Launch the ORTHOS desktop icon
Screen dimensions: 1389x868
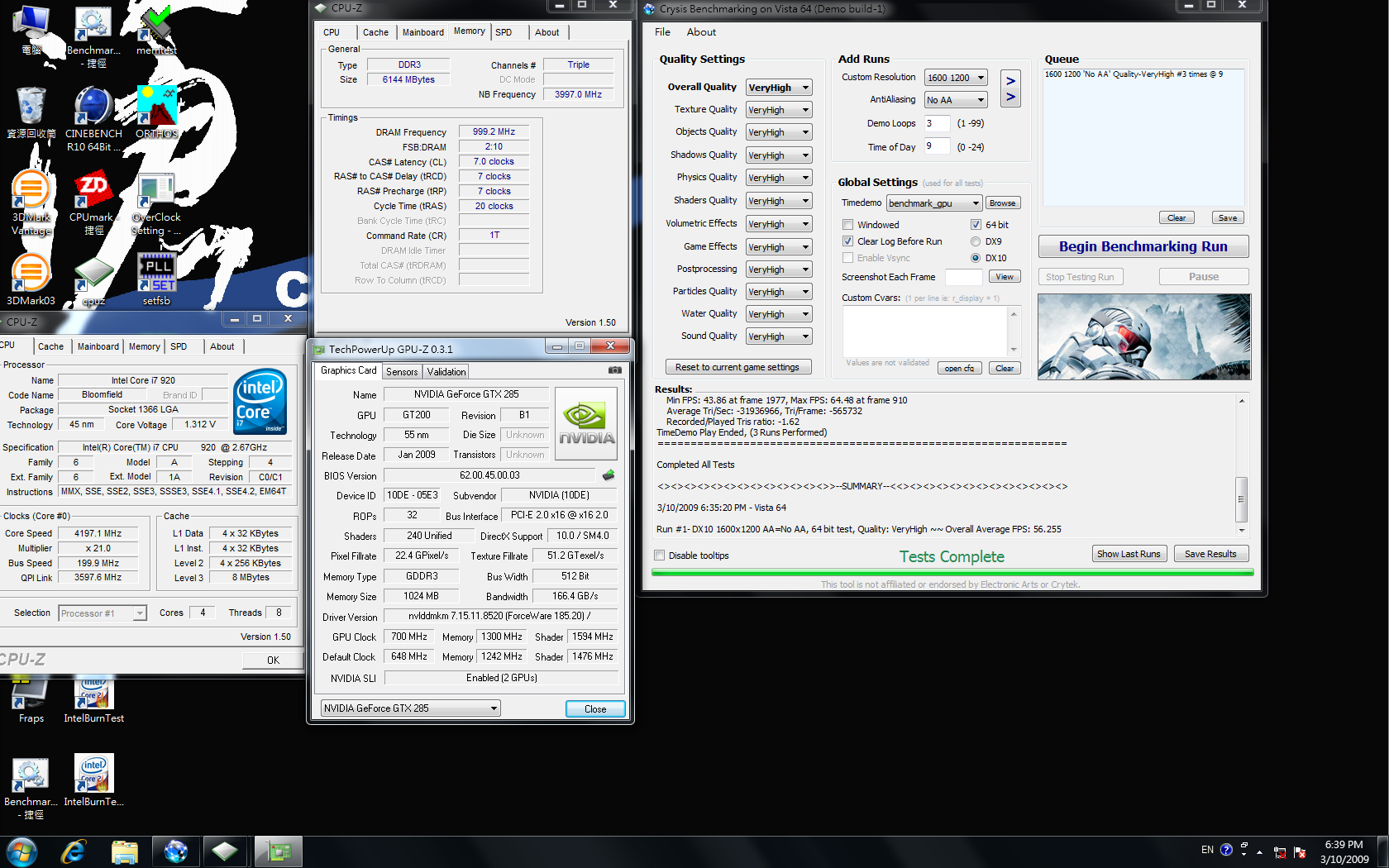(x=156, y=112)
